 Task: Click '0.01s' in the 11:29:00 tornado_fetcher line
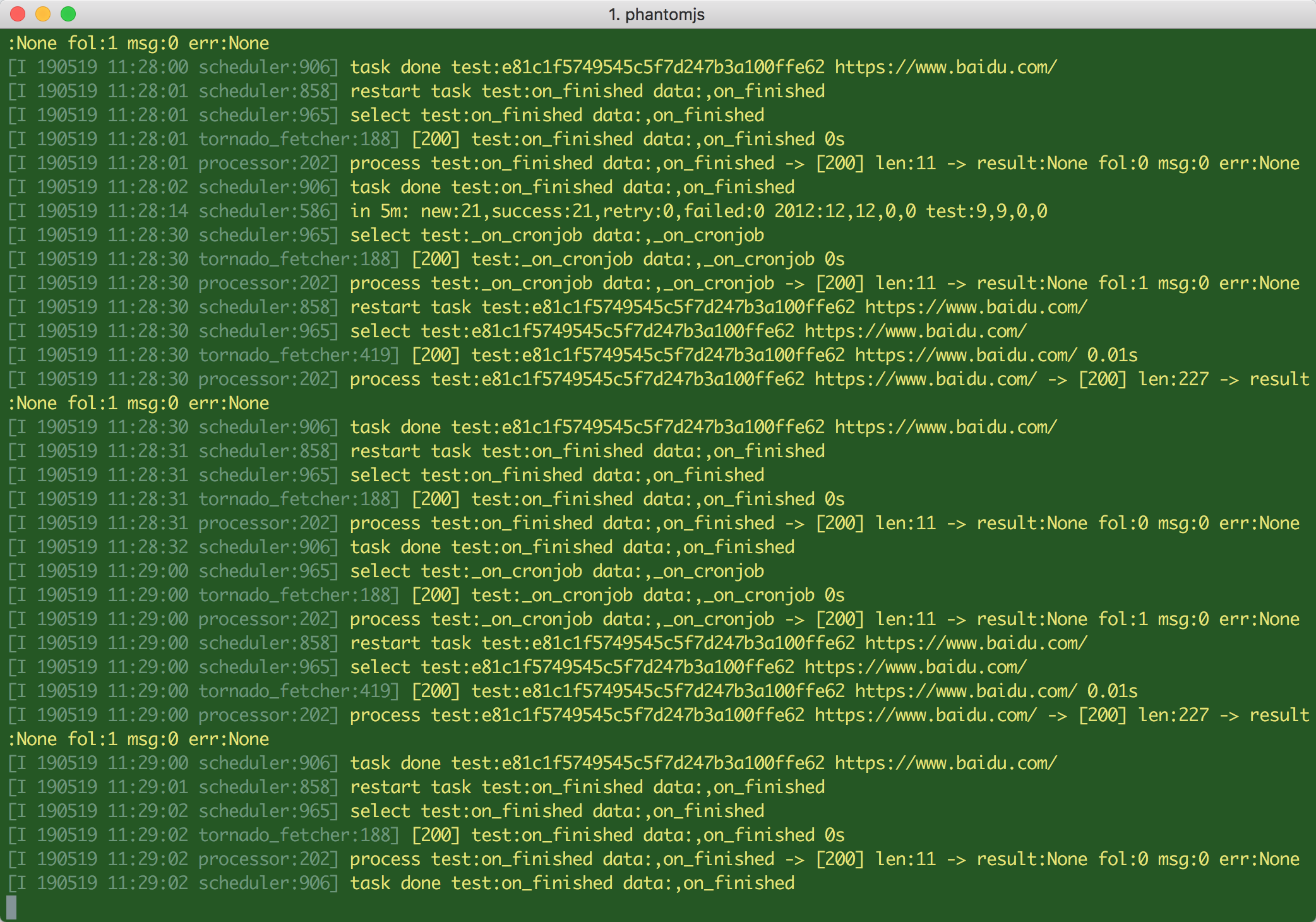1112,691
